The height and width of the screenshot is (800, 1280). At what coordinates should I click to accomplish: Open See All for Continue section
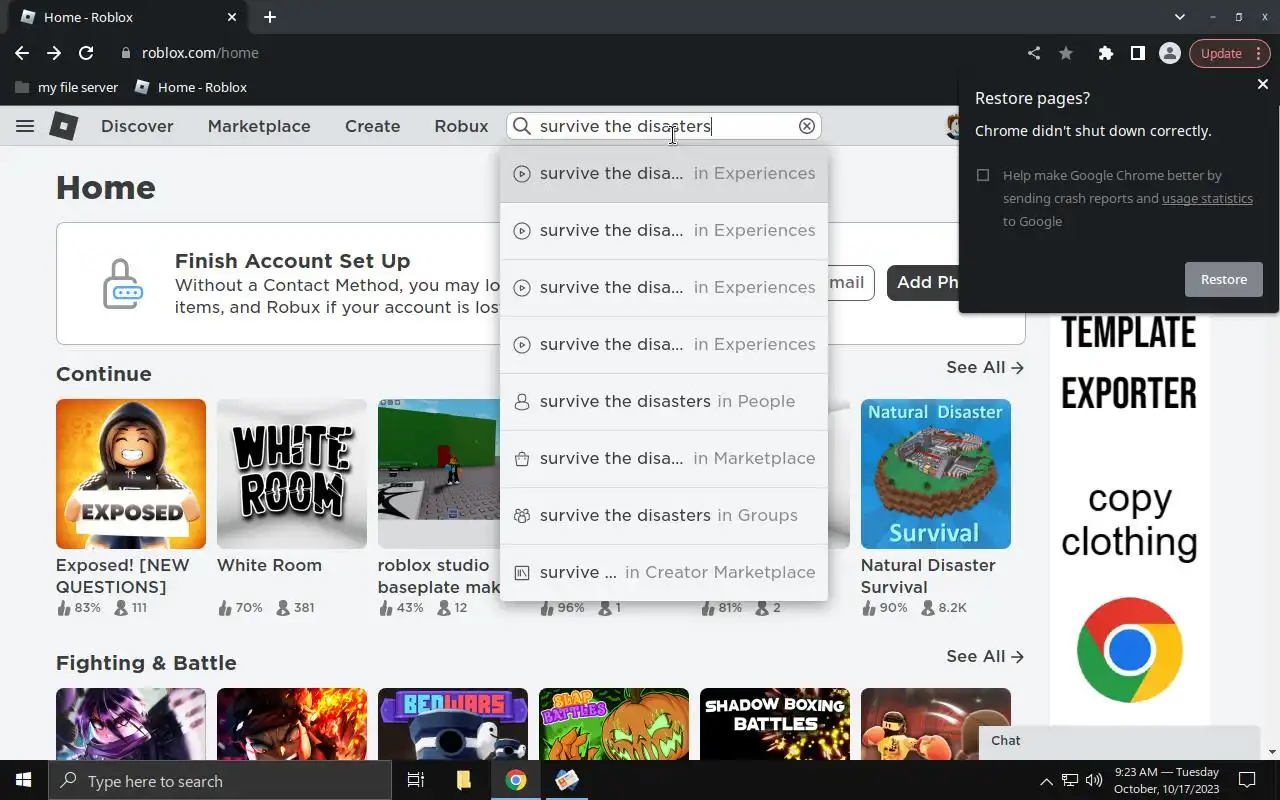click(985, 368)
